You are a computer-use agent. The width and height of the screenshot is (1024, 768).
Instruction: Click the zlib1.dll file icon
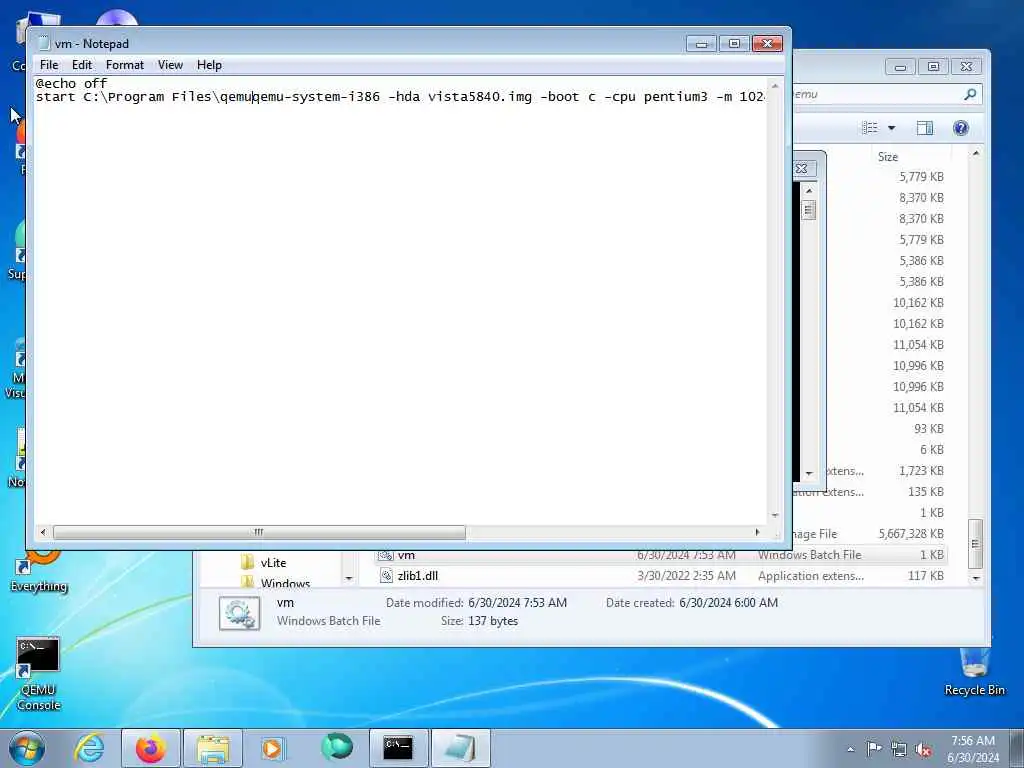[x=386, y=576]
